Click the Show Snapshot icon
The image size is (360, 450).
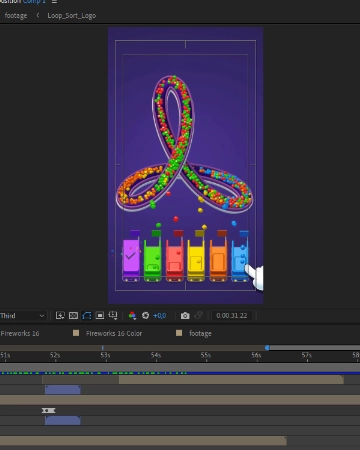(x=199, y=315)
